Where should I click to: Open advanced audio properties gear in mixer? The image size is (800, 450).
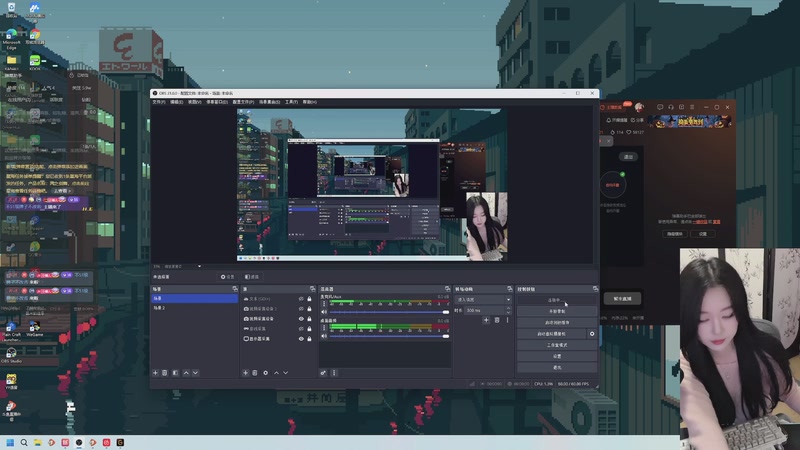(x=323, y=373)
